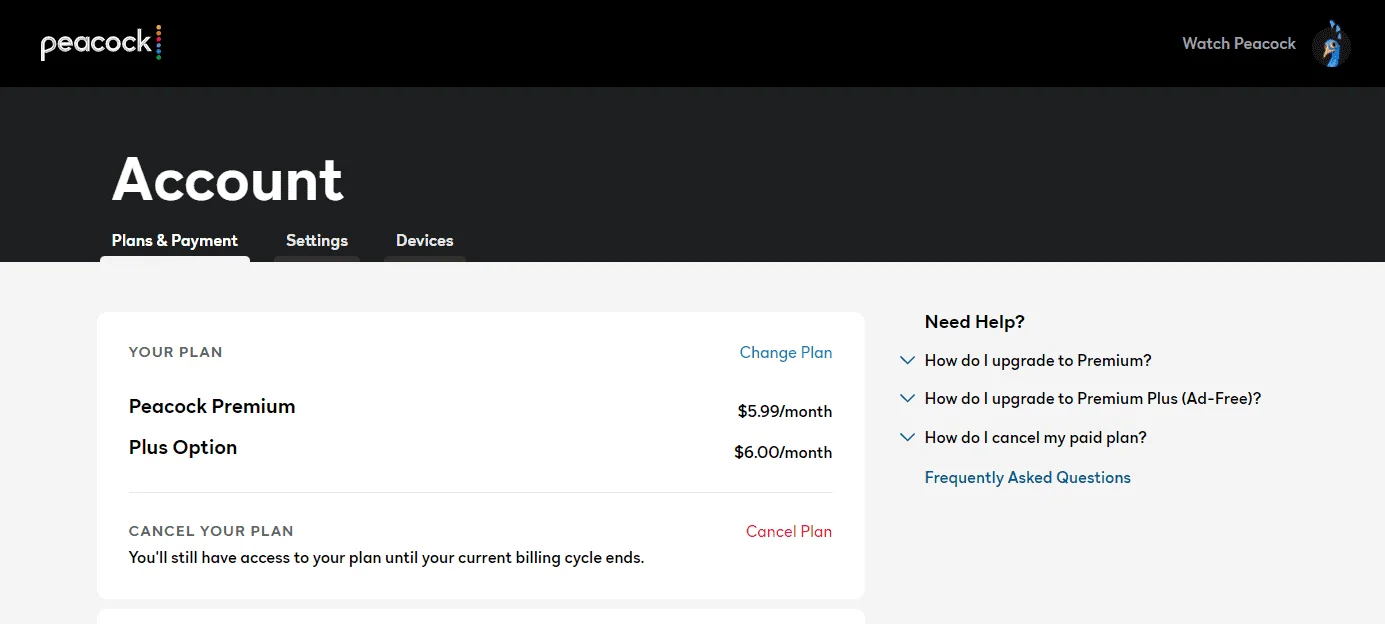1385x624 pixels.
Task: Open the peacock profile avatar menu
Action: 1331,44
